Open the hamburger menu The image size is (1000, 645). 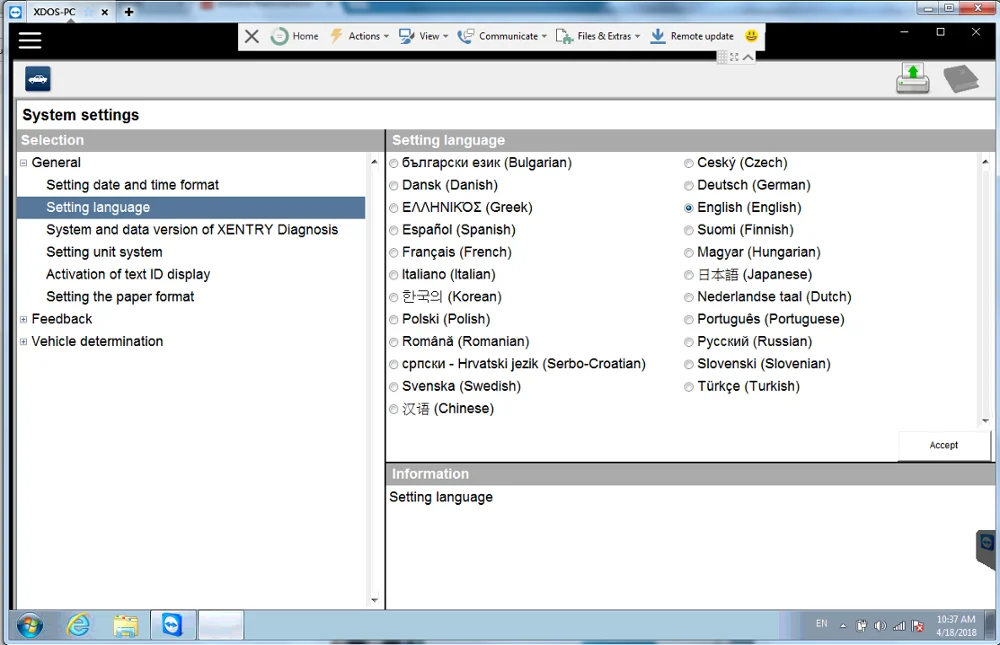(x=30, y=40)
